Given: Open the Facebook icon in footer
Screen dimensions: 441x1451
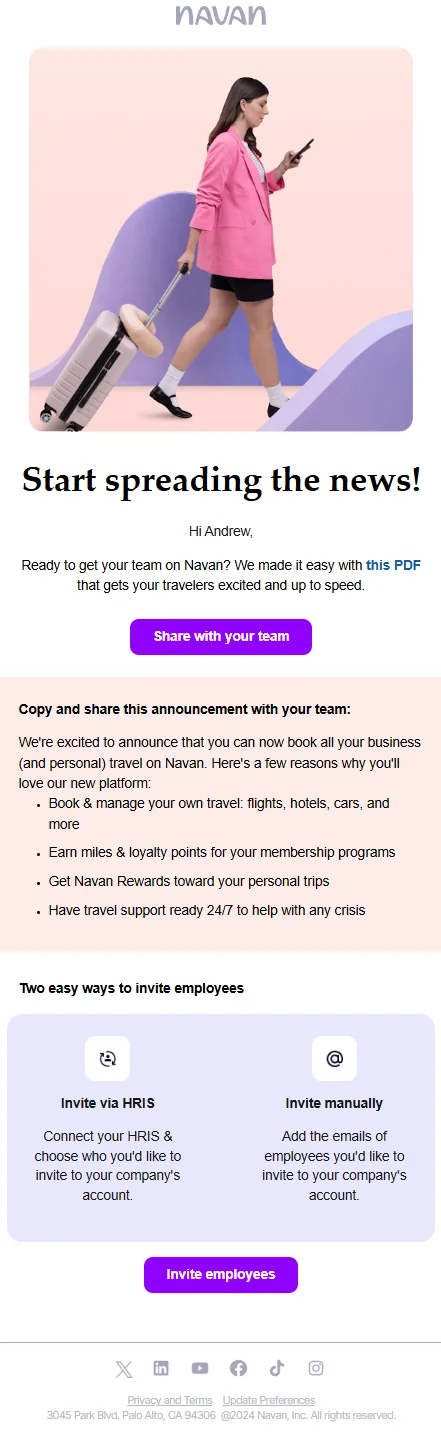Looking at the screenshot, I should pos(238,1368).
